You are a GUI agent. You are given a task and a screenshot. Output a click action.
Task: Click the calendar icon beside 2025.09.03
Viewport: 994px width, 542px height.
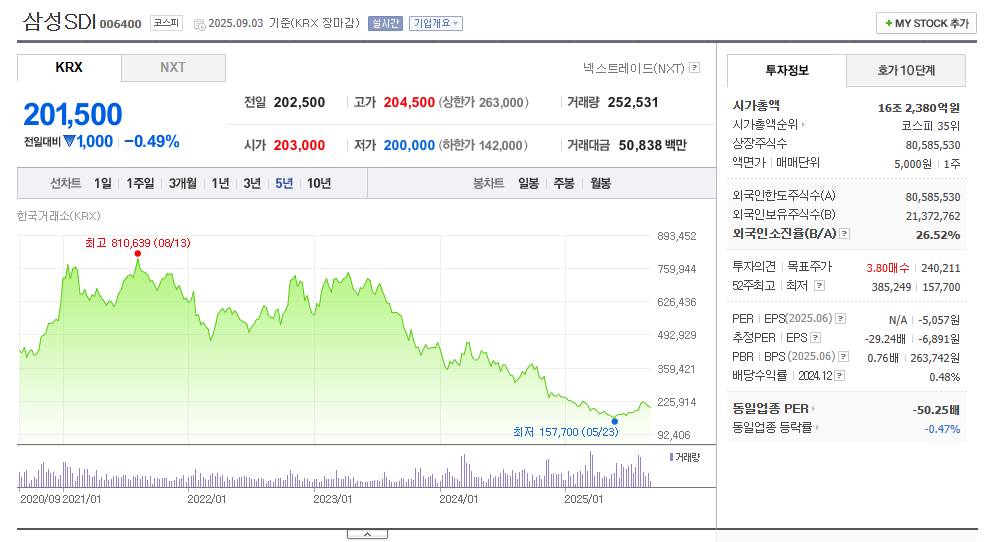click(199, 25)
